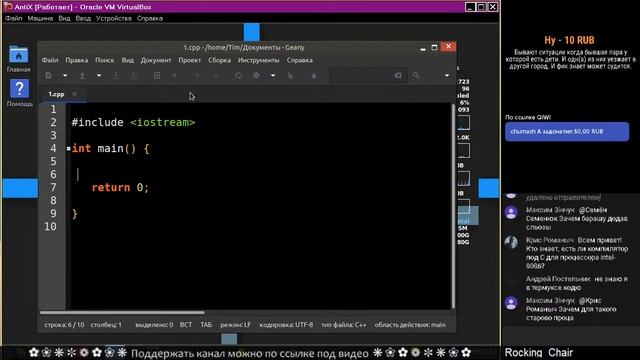Click the editor's horizontal scrollbar
Screen dimensions: 640x360
pyautogui.click(x=122, y=313)
